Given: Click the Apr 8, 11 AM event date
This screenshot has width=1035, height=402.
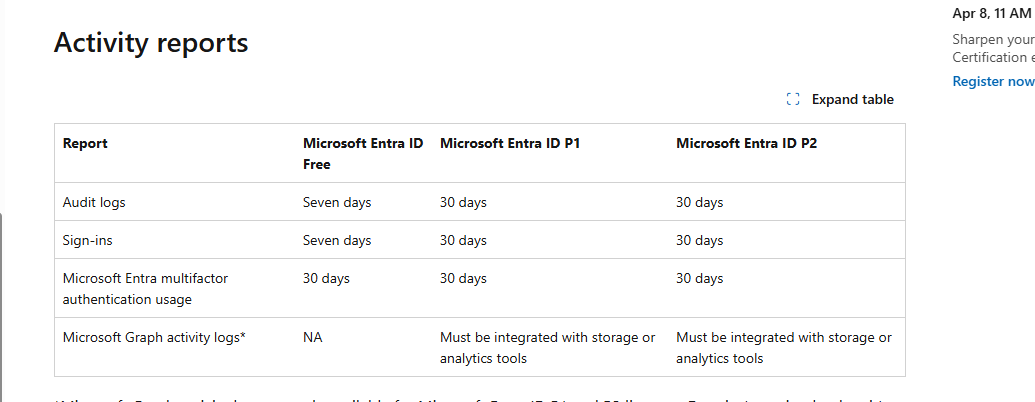Looking at the screenshot, I should pos(991,14).
